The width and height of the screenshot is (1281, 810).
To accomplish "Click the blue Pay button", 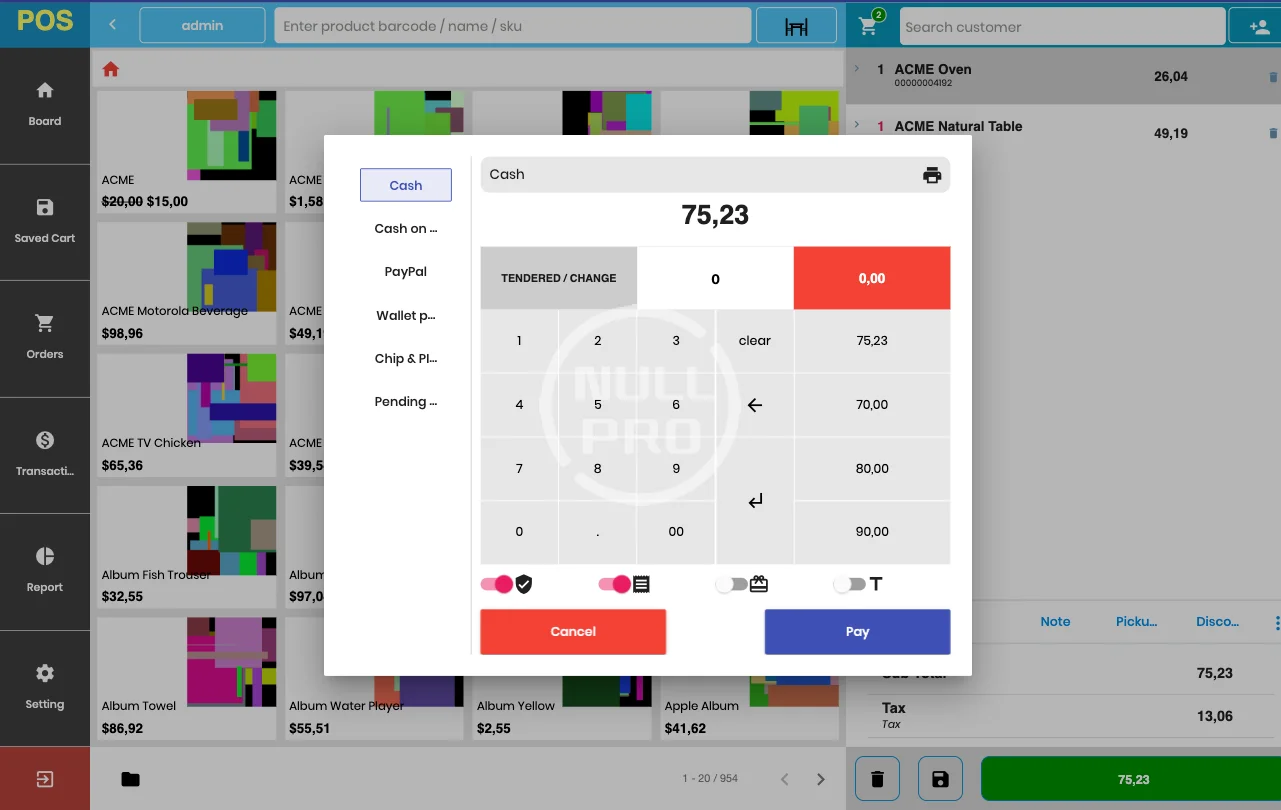I will point(857,632).
